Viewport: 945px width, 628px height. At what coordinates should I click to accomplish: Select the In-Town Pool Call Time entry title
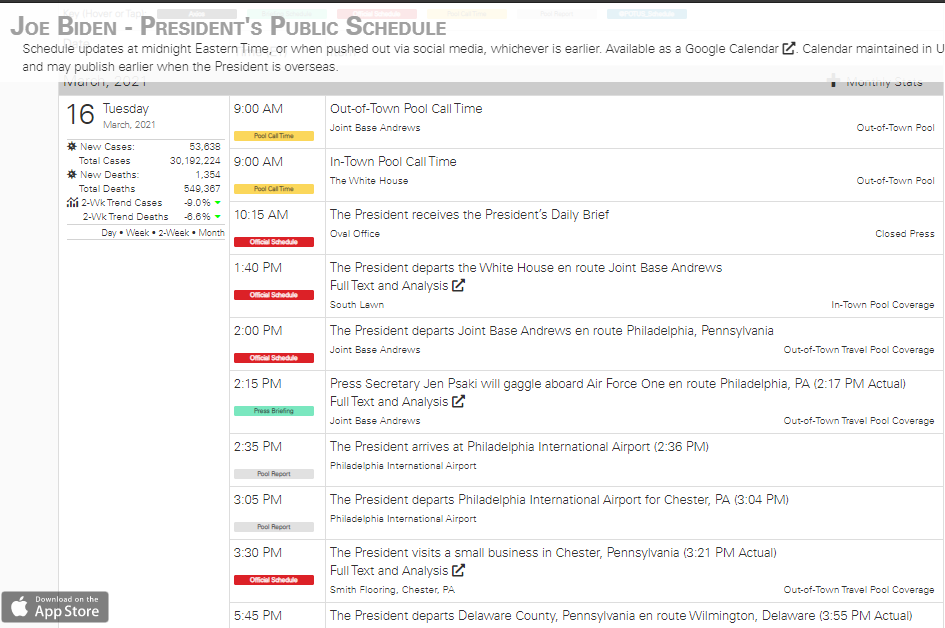click(393, 162)
